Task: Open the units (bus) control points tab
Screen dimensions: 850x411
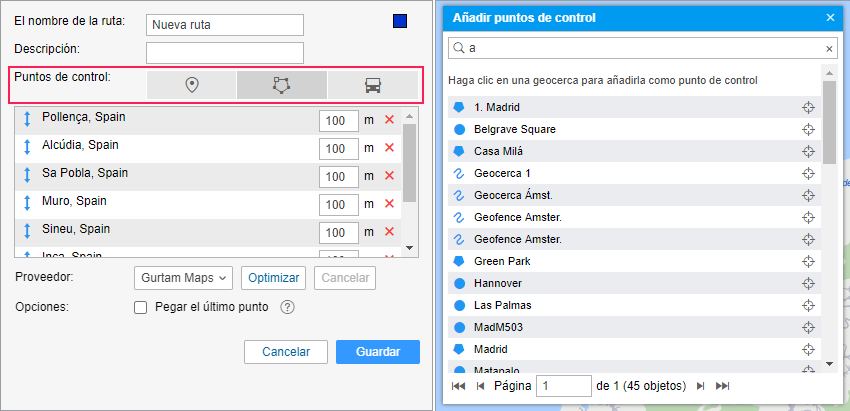Action: pos(372,86)
